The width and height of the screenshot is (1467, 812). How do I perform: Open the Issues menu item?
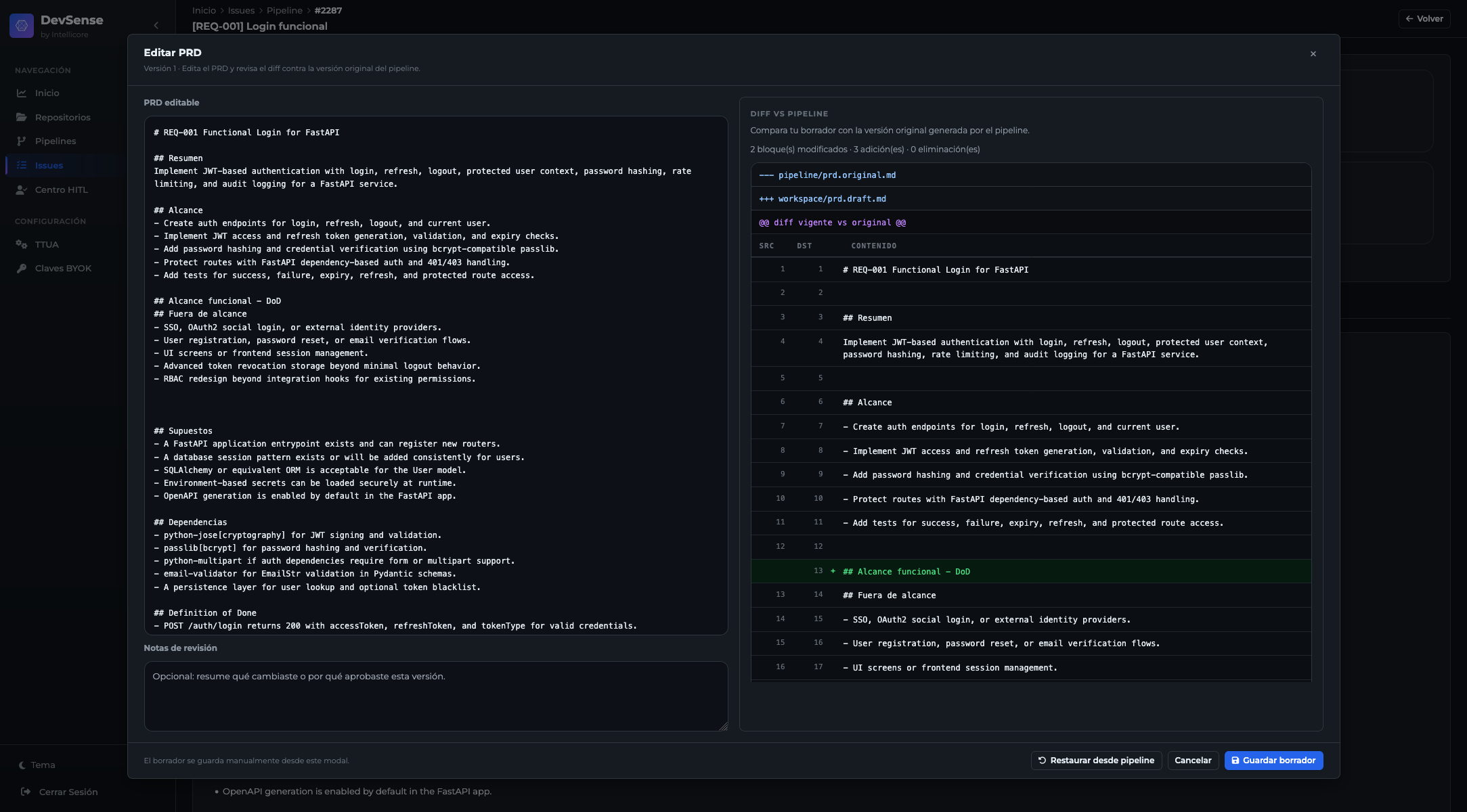[x=49, y=166]
